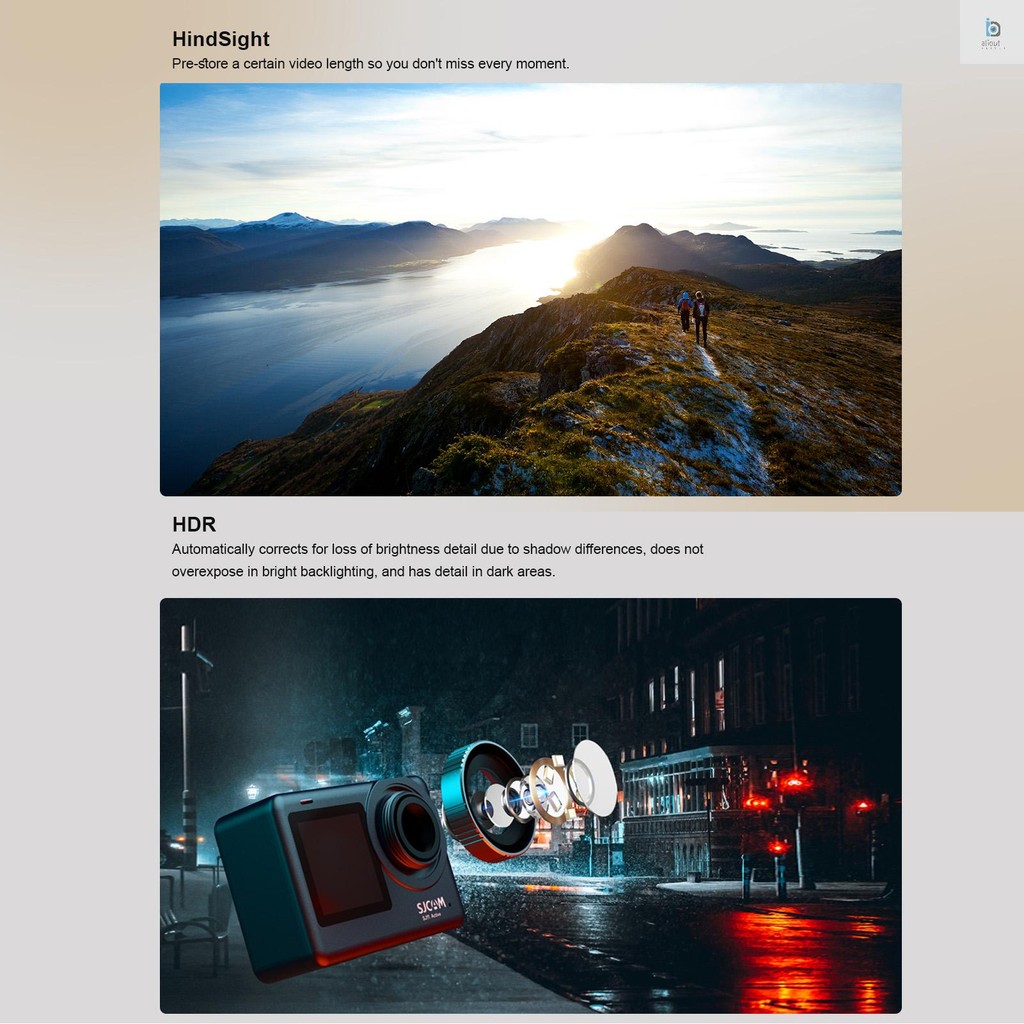Click the gold lens spacer ring
Image resolution: width=1024 pixels, height=1024 pixels.
[548, 787]
